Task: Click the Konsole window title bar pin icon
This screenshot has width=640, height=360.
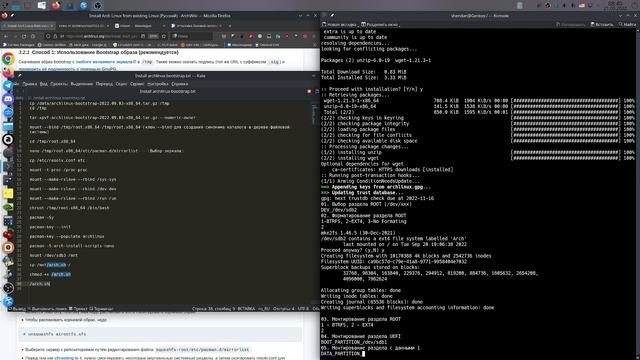Action: [332, 16]
